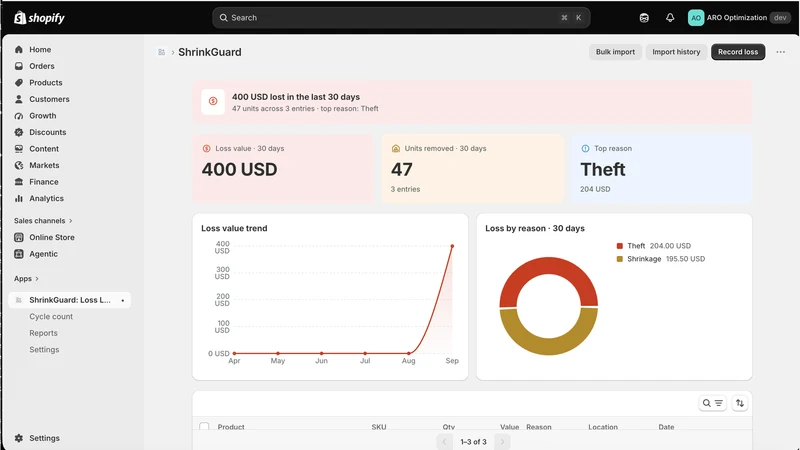Click the search magnifier icon in top bar
The height and width of the screenshot is (450, 800).
(x=223, y=18)
